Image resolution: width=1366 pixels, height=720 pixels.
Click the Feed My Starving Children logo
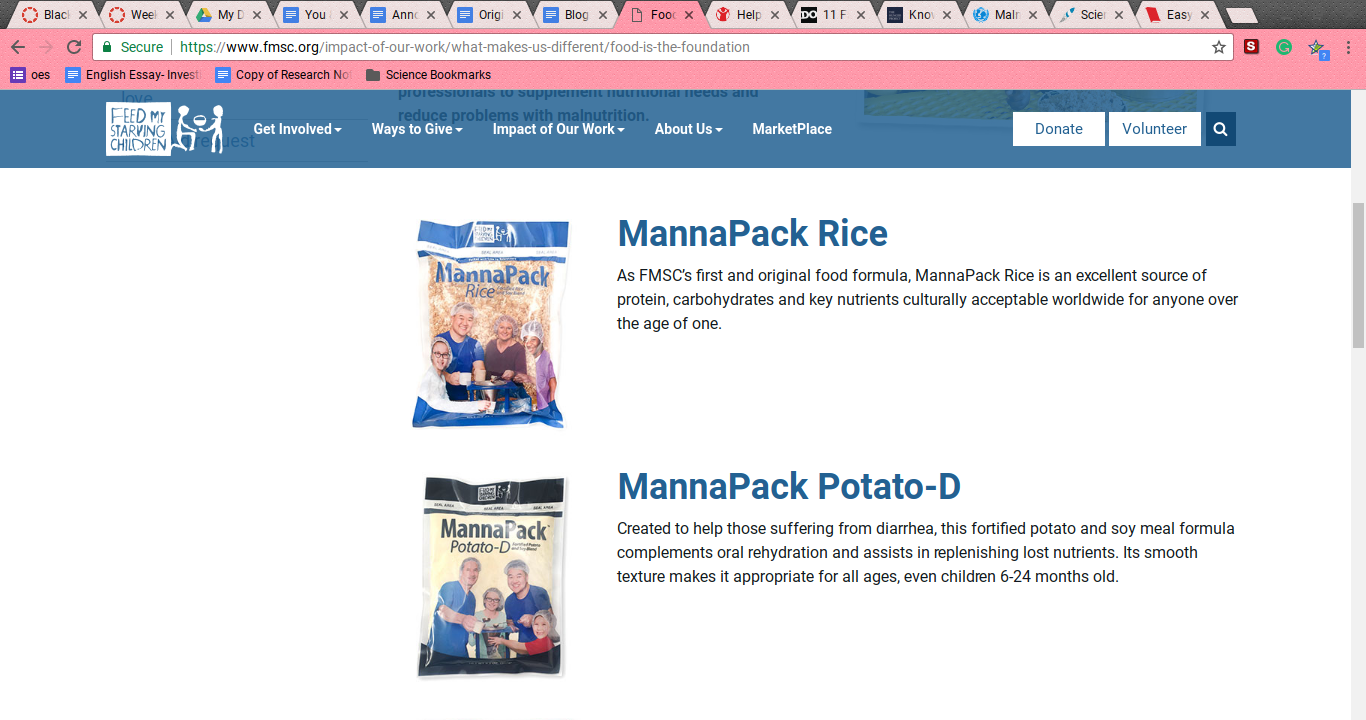click(x=165, y=129)
